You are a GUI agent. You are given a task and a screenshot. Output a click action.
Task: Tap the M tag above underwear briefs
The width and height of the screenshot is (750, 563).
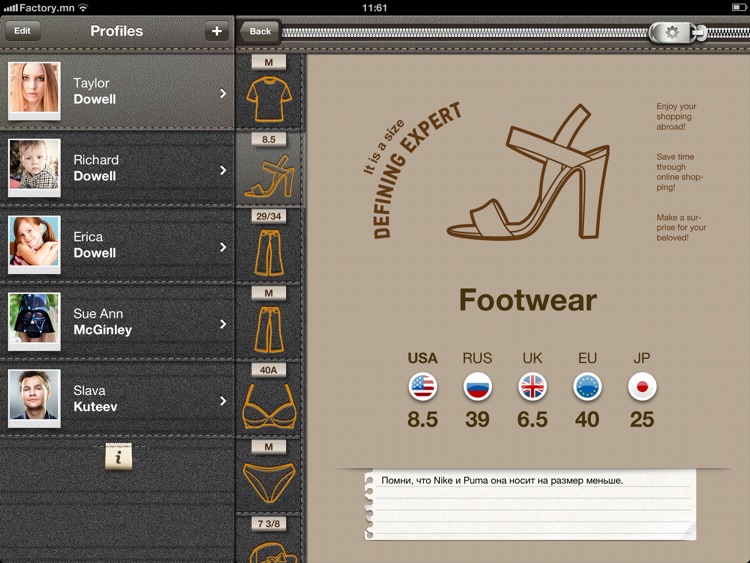269,447
